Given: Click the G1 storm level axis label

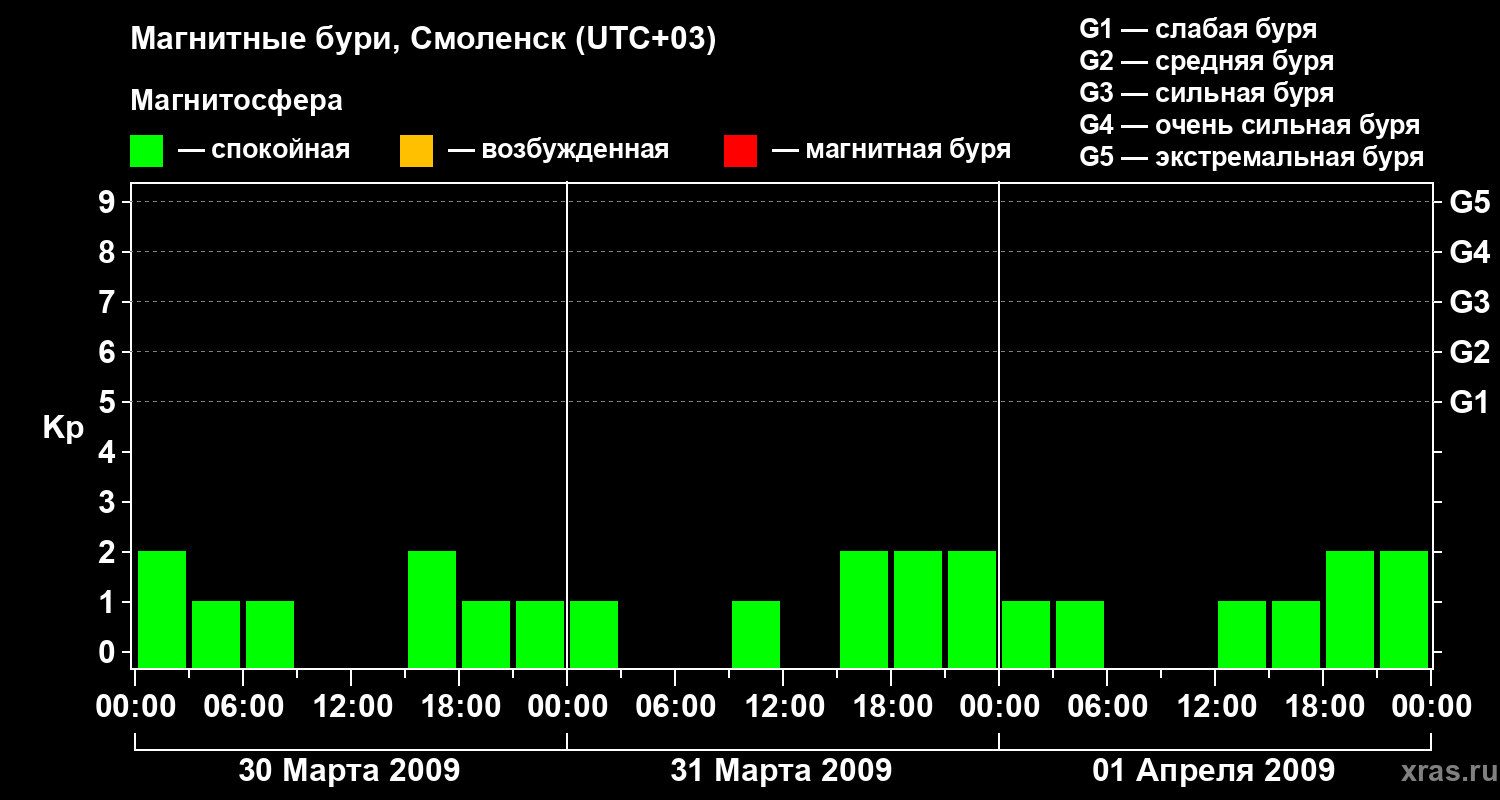Looking at the screenshot, I should pyautogui.click(x=1469, y=402).
